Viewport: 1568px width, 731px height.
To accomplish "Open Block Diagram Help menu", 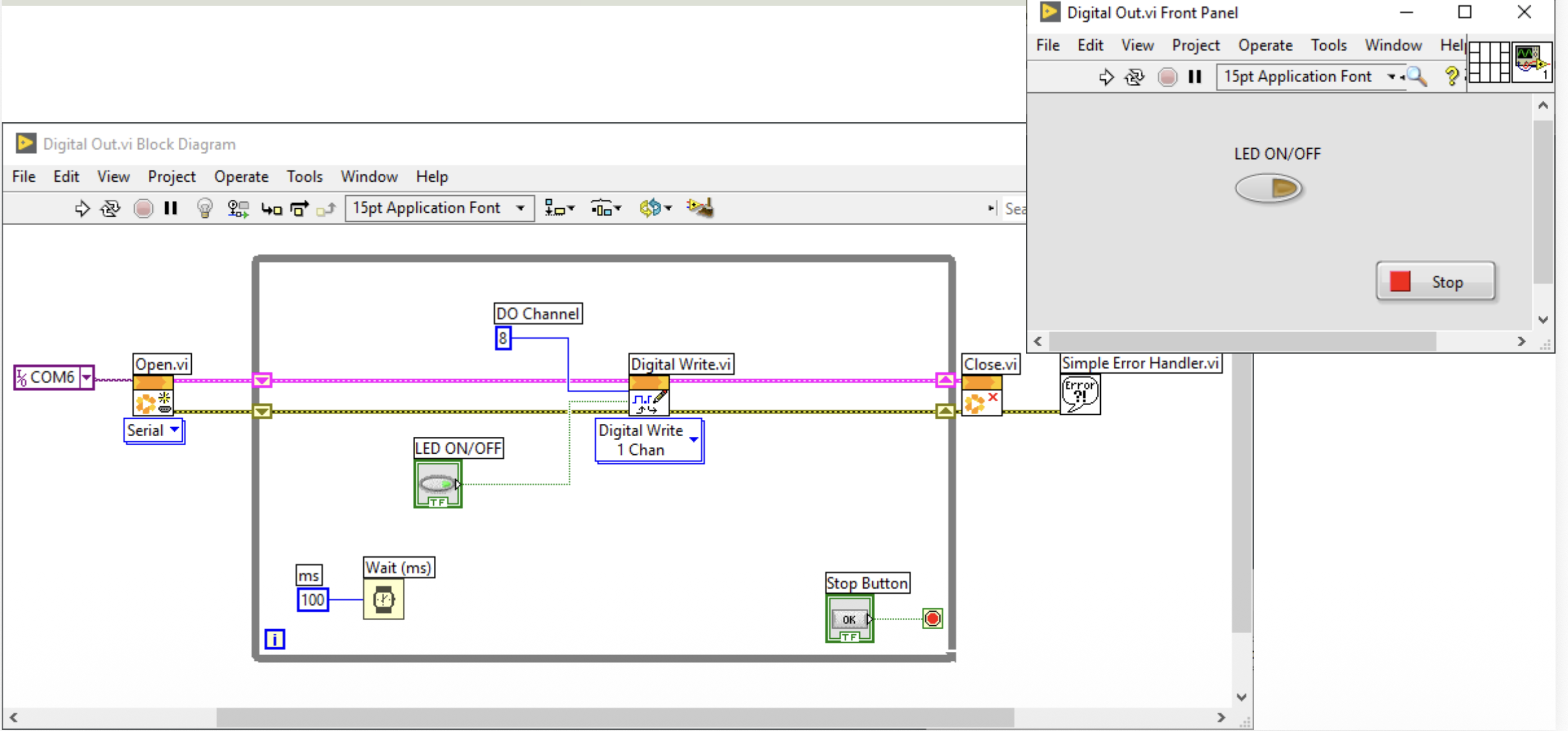I will (432, 177).
